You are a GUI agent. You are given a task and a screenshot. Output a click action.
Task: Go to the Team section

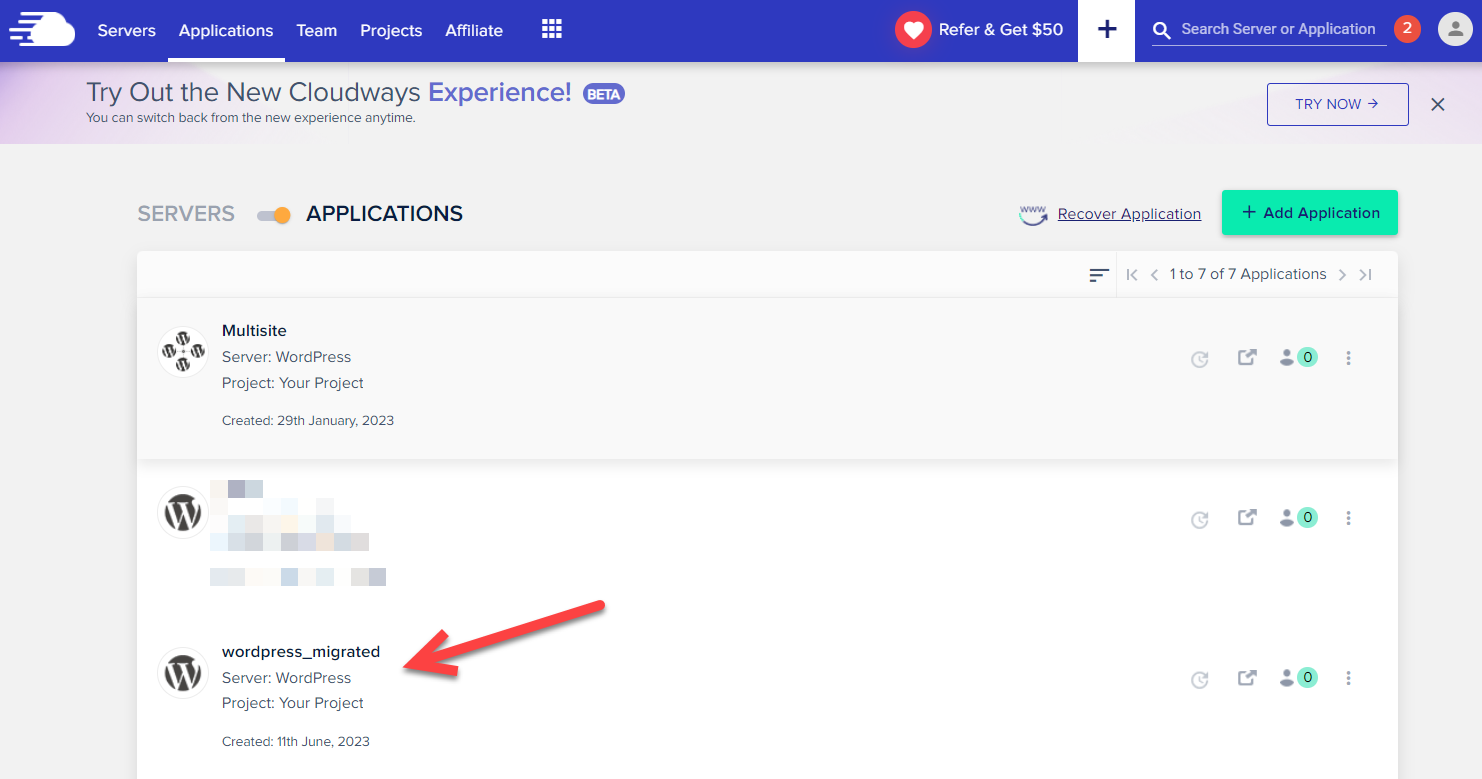click(317, 30)
